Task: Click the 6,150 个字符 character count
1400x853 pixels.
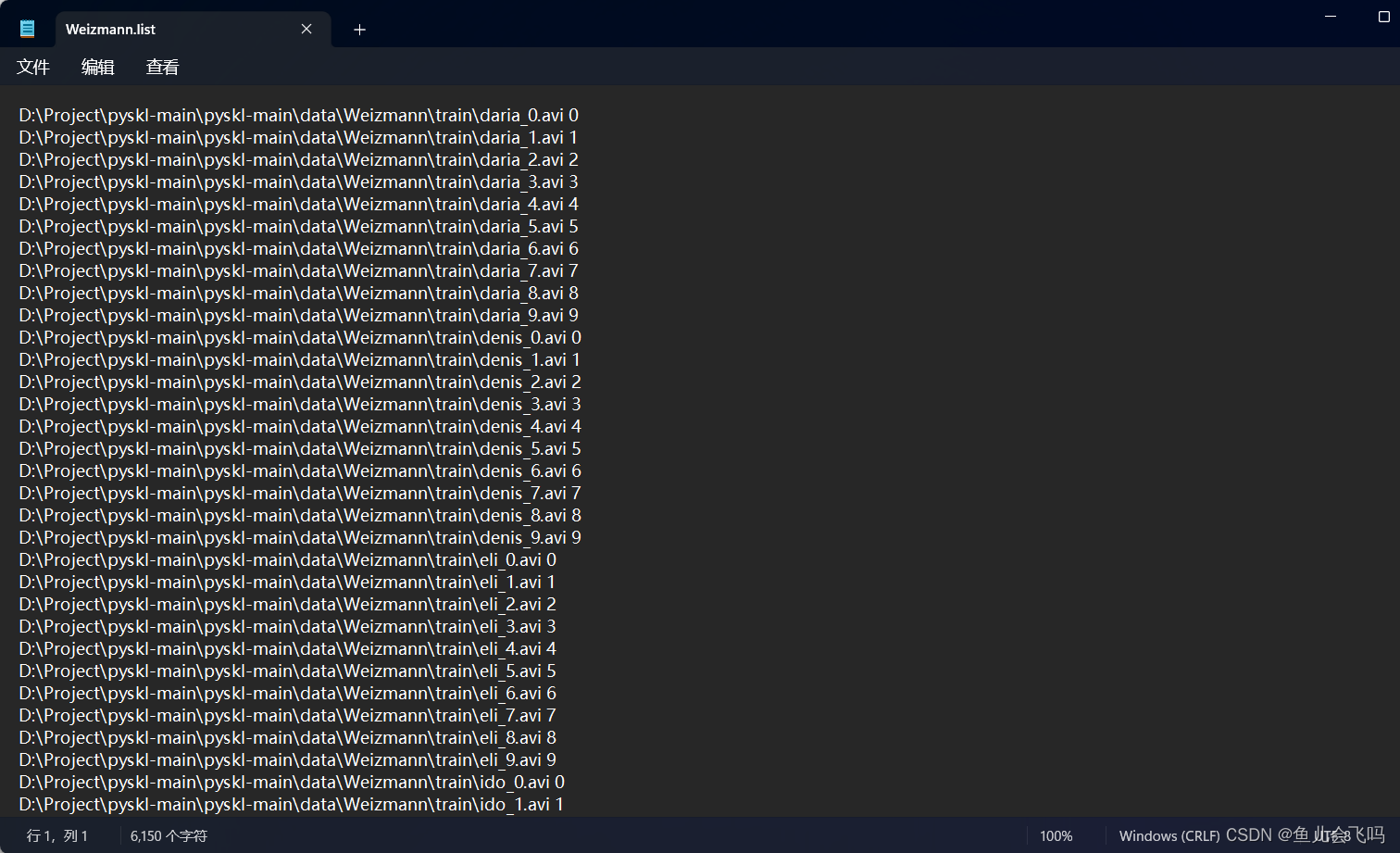Action: (x=167, y=835)
